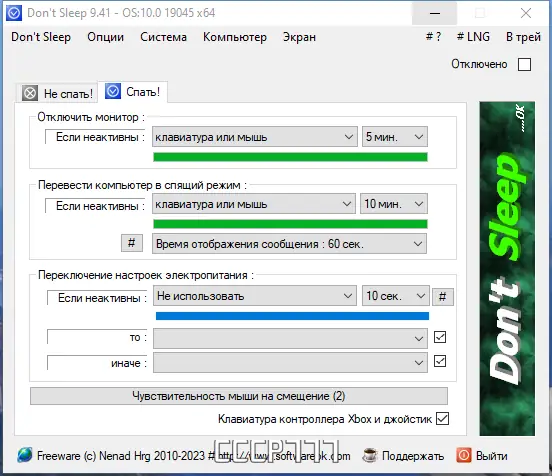Open Время отображения сообщения 60 сек. dropdown
This screenshot has width=552, height=476.
(289, 244)
